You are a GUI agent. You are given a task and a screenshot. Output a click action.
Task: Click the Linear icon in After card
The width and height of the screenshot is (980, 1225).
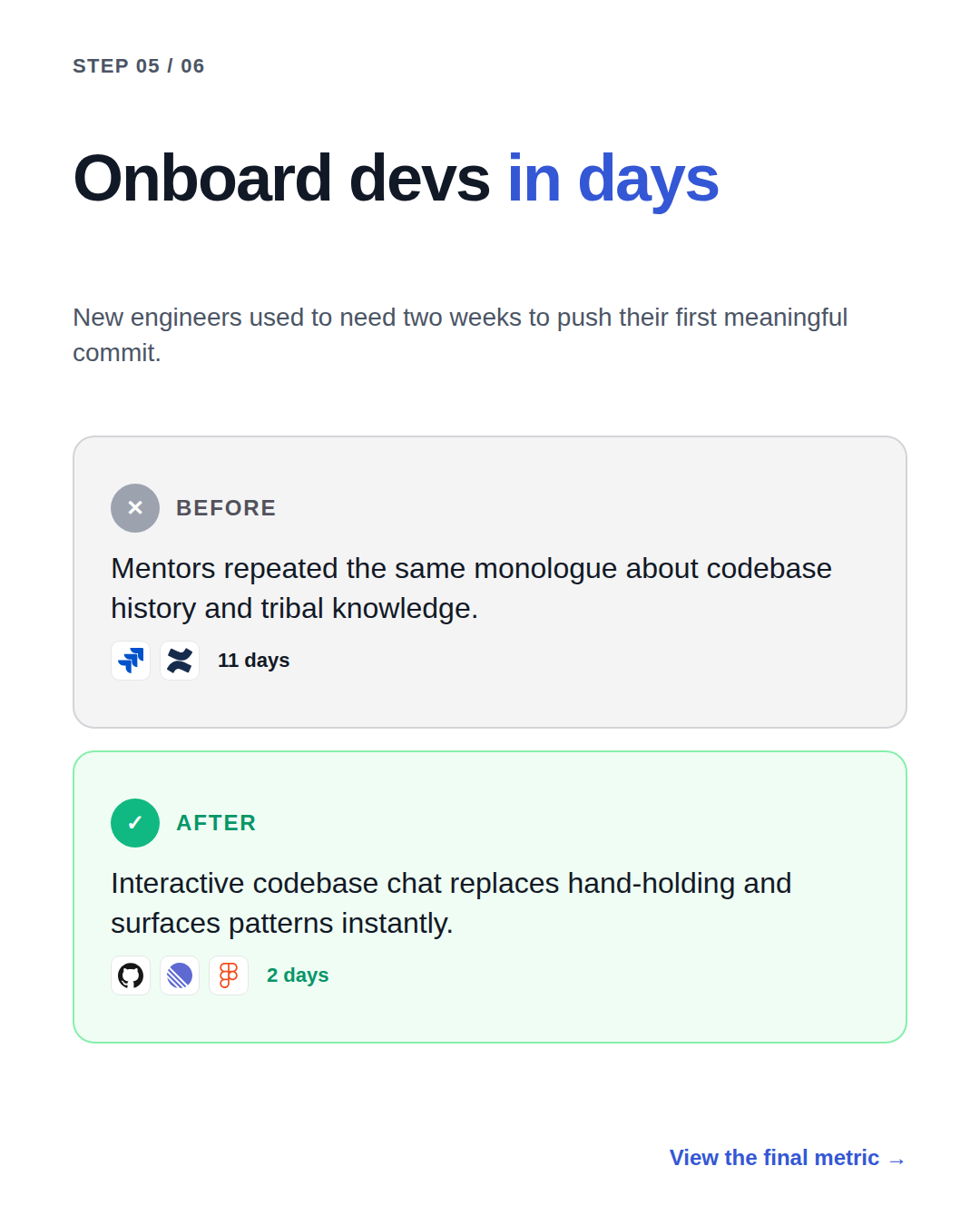(x=180, y=975)
